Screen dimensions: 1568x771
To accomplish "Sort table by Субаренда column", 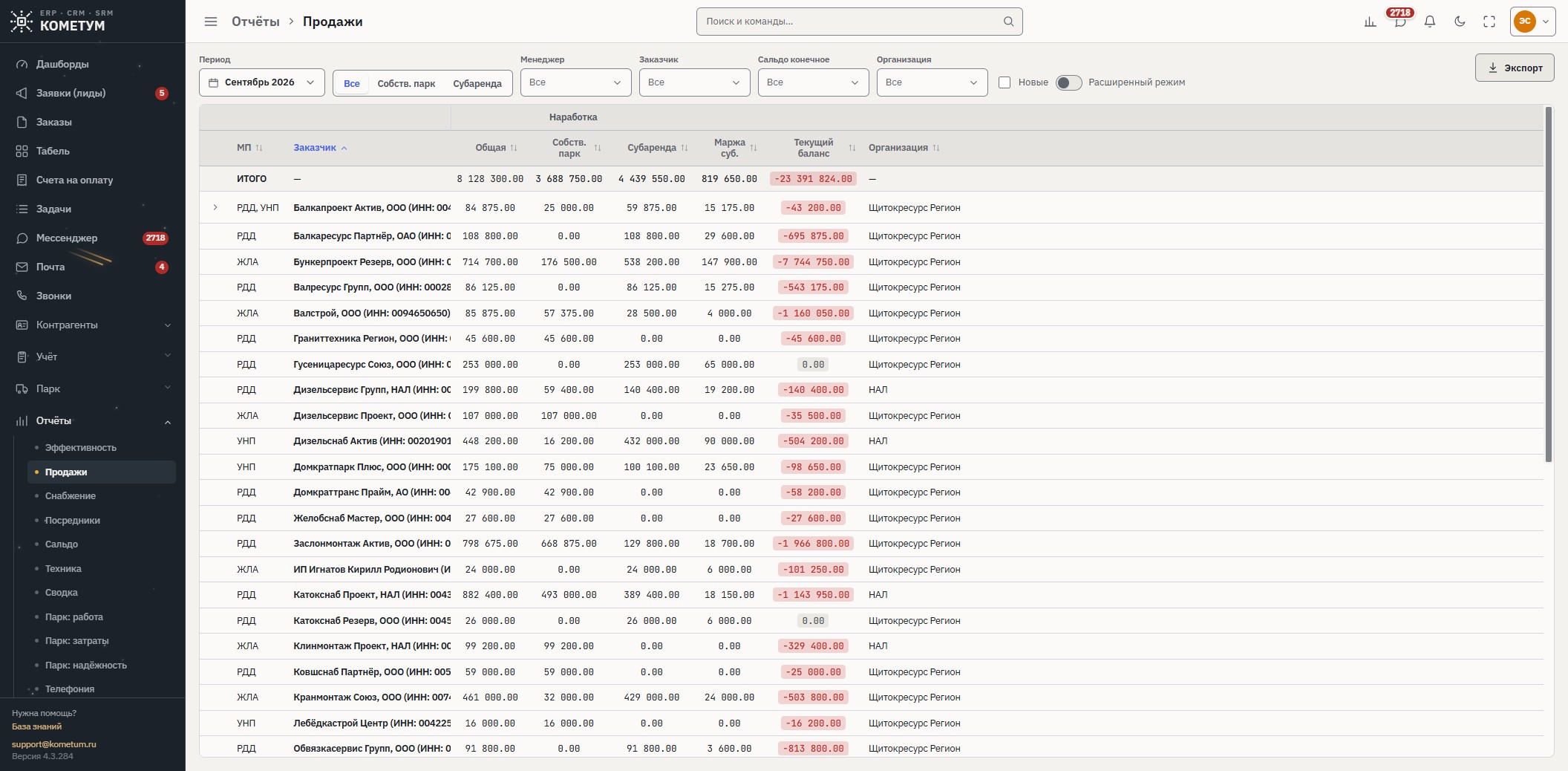I will 657,148.
